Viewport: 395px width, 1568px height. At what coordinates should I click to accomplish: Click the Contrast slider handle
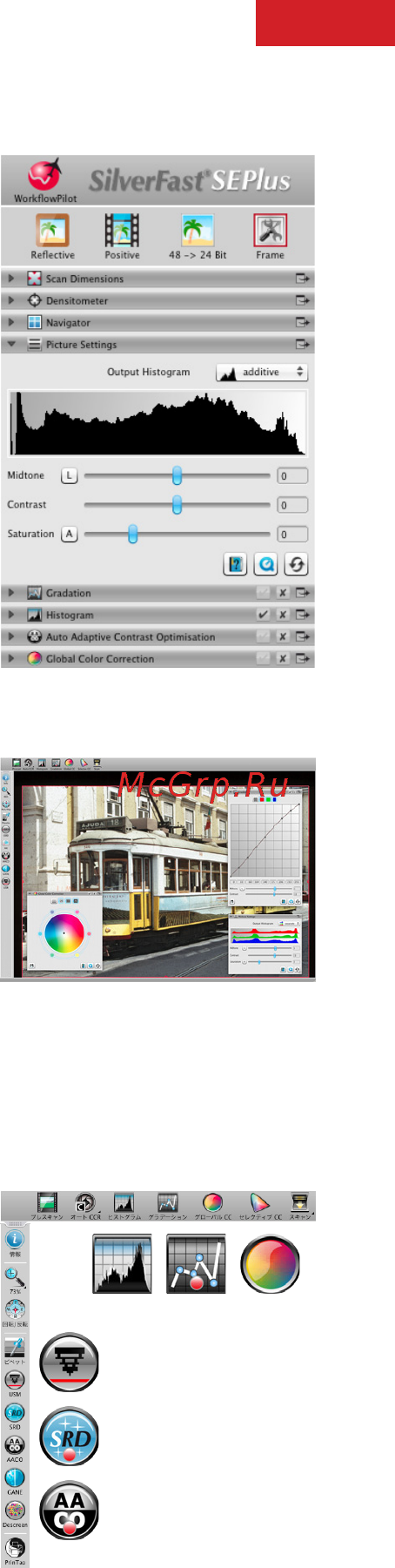(x=177, y=505)
